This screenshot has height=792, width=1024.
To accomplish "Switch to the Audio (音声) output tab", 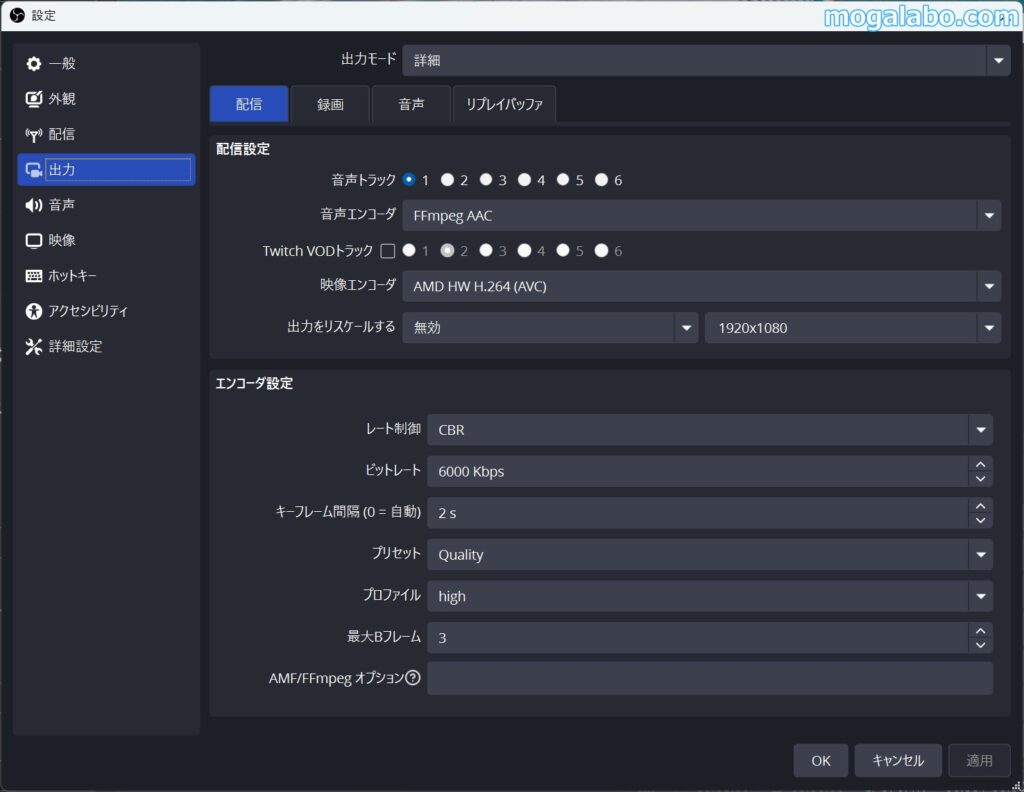I will pos(411,104).
